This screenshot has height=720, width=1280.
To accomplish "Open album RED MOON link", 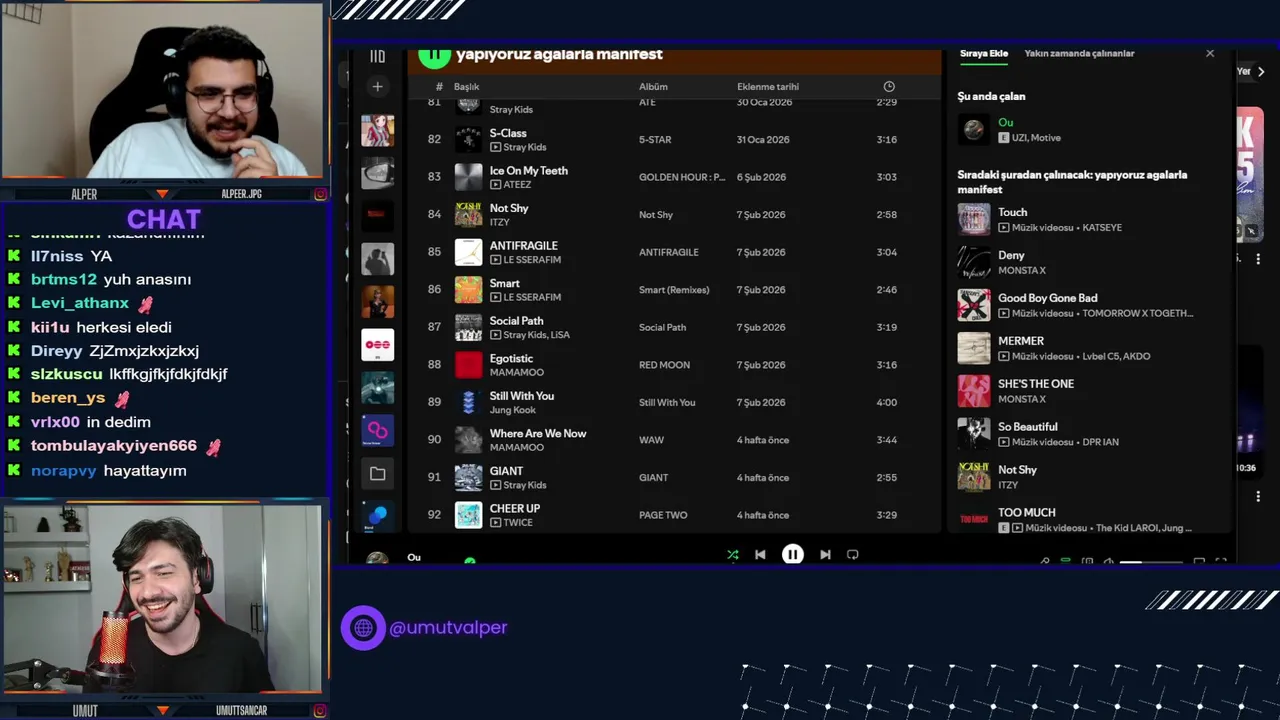I will pyautogui.click(x=664, y=365).
